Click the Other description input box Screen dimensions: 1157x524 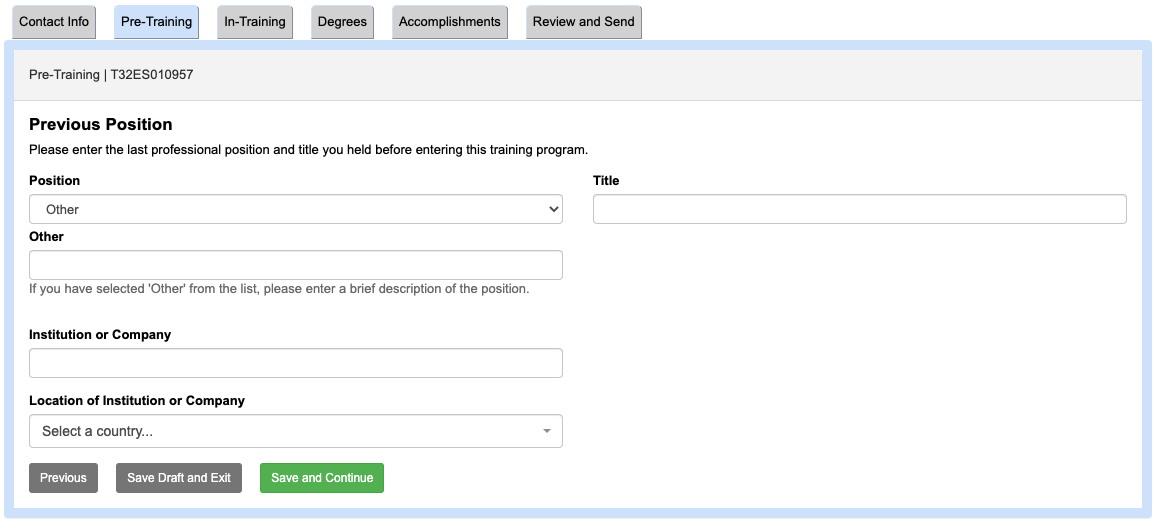click(x=296, y=265)
